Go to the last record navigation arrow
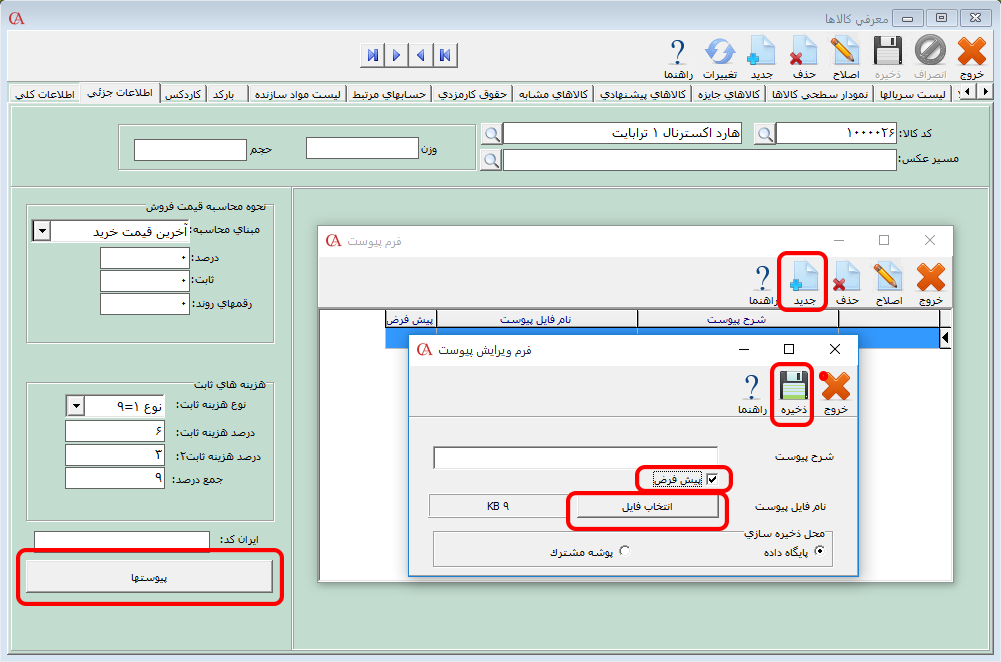Image resolution: width=1001 pixels, height=662 pixels. (x=372, y=56)
